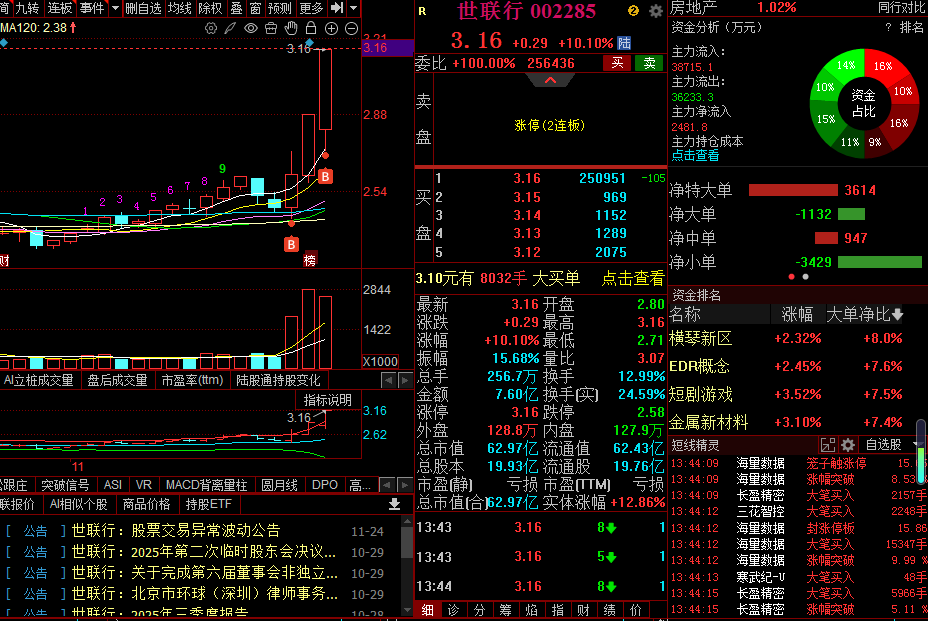
Task: Zoom in chart with plus icon
Action: click(331, 28)
